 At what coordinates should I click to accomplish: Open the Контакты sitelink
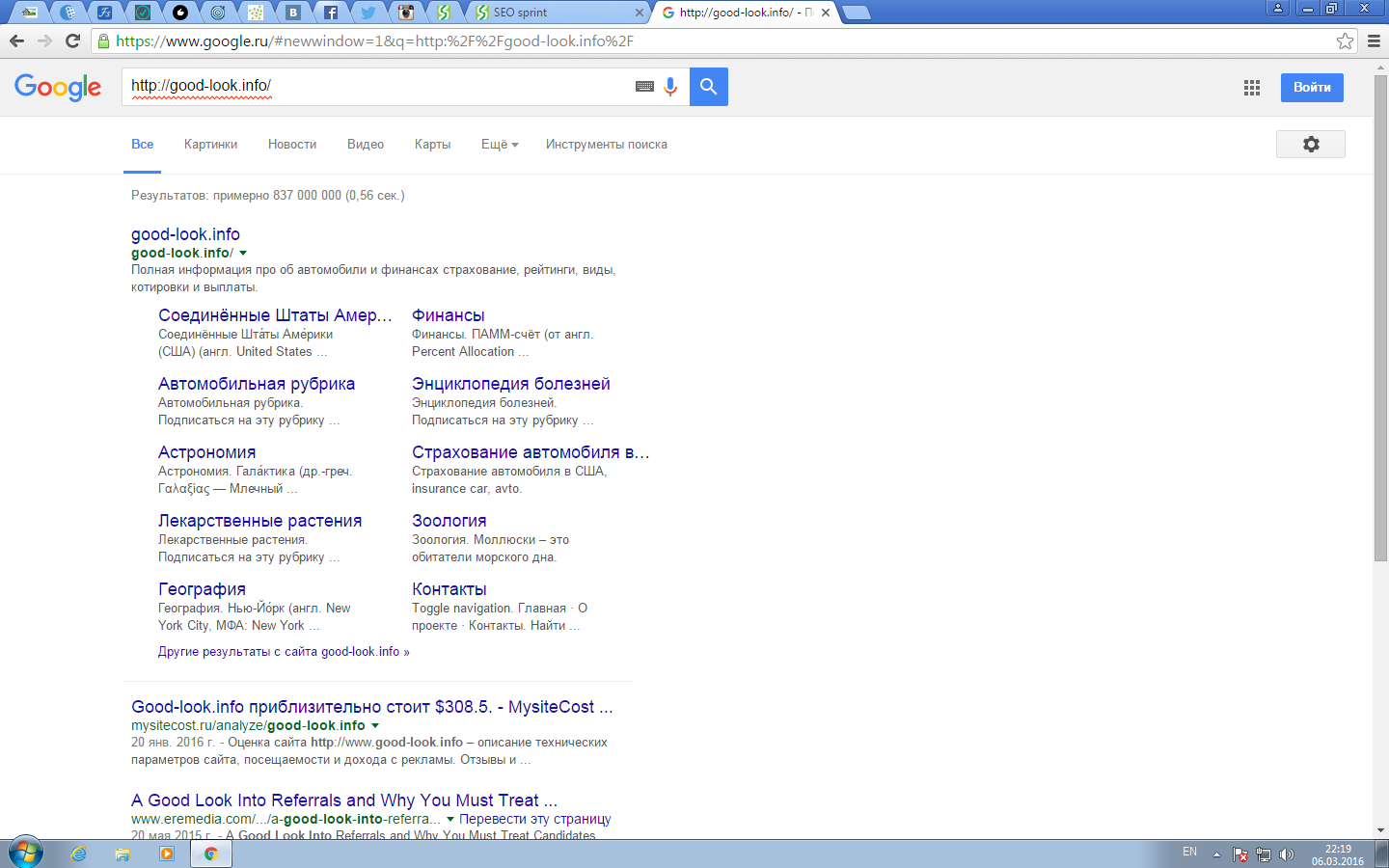[x=449, y=589]
